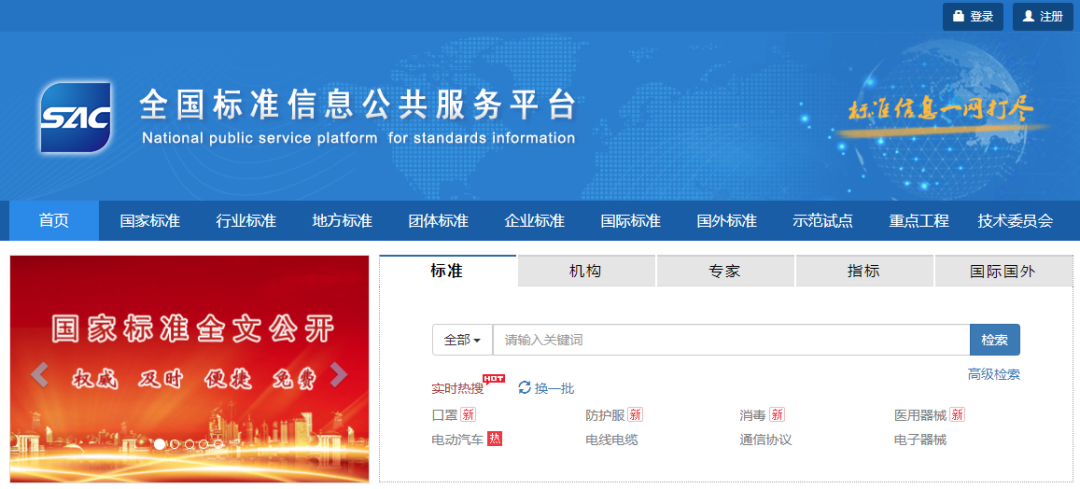Switch to the 国际国外 search tab
The width and height of the screenshot is (1080, 489).
click(1003, 271)
